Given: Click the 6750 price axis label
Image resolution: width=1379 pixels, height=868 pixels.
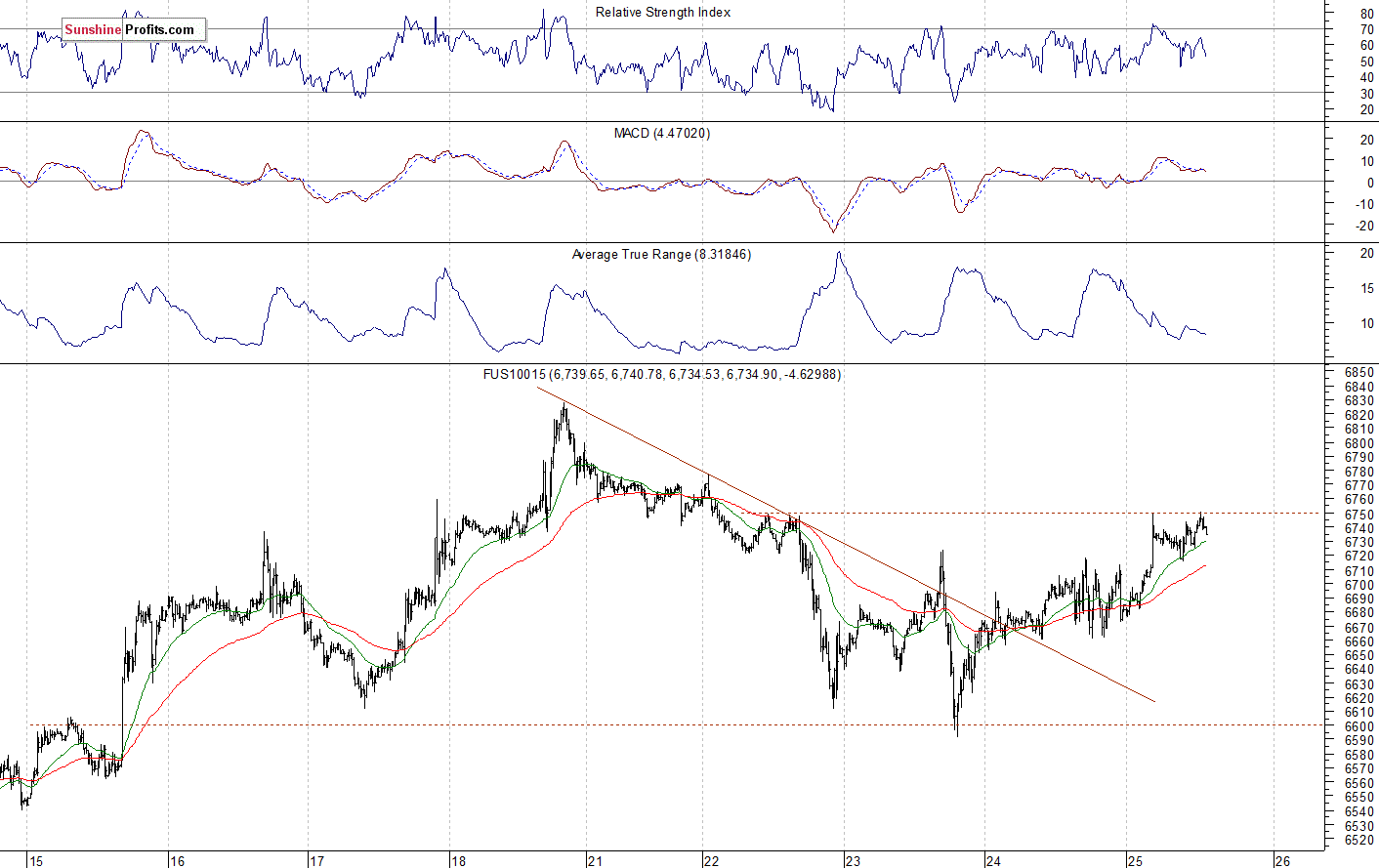Looking at the screenshot, I should pos(1359,515).
